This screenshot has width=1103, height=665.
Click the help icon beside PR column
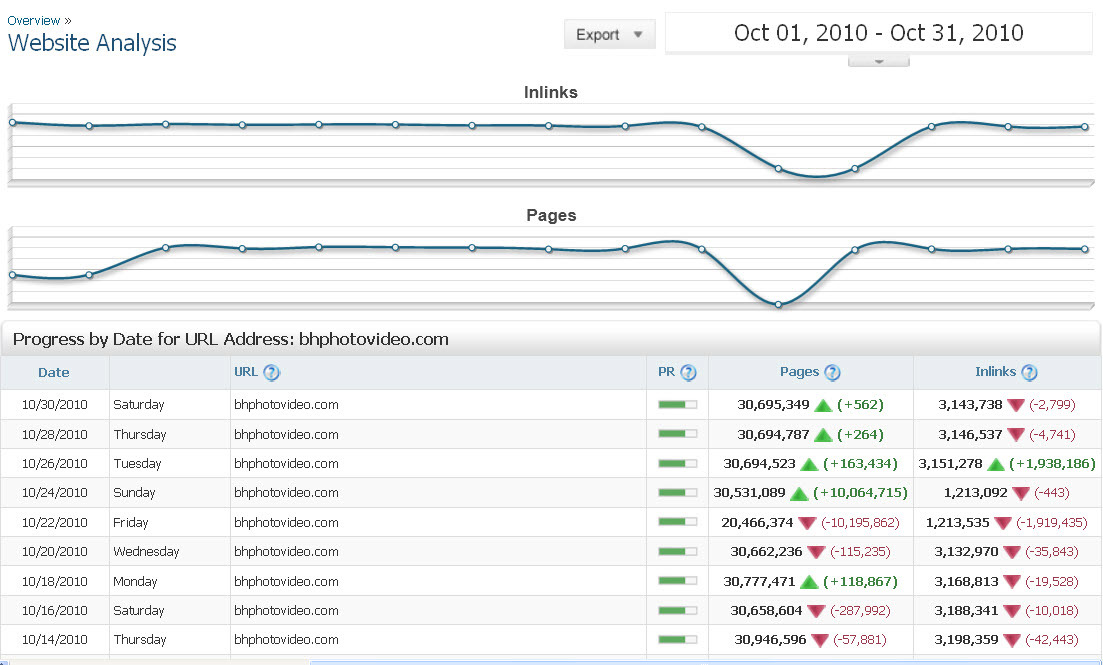[688, 373]
